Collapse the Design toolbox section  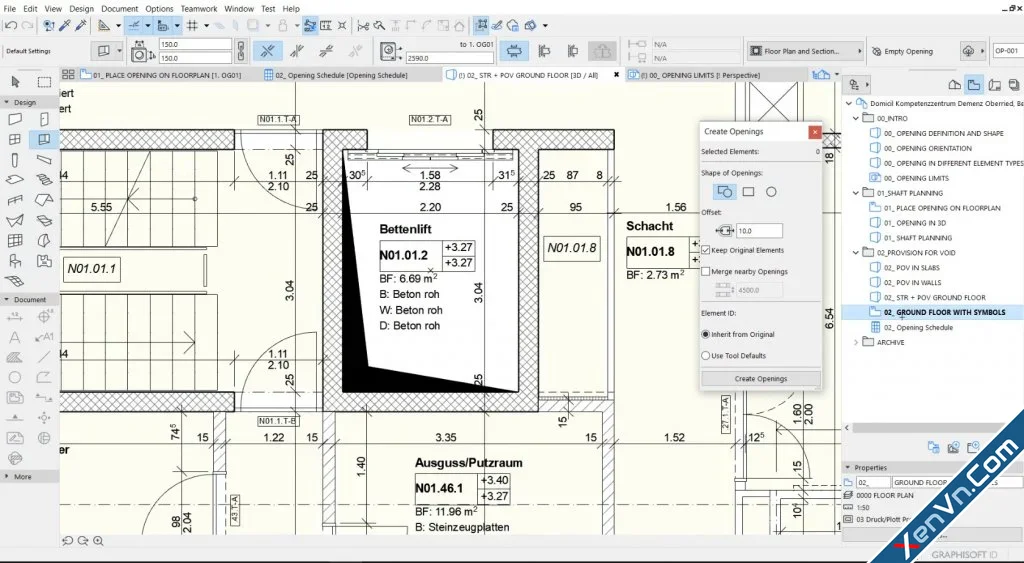[x=6, y=103]
